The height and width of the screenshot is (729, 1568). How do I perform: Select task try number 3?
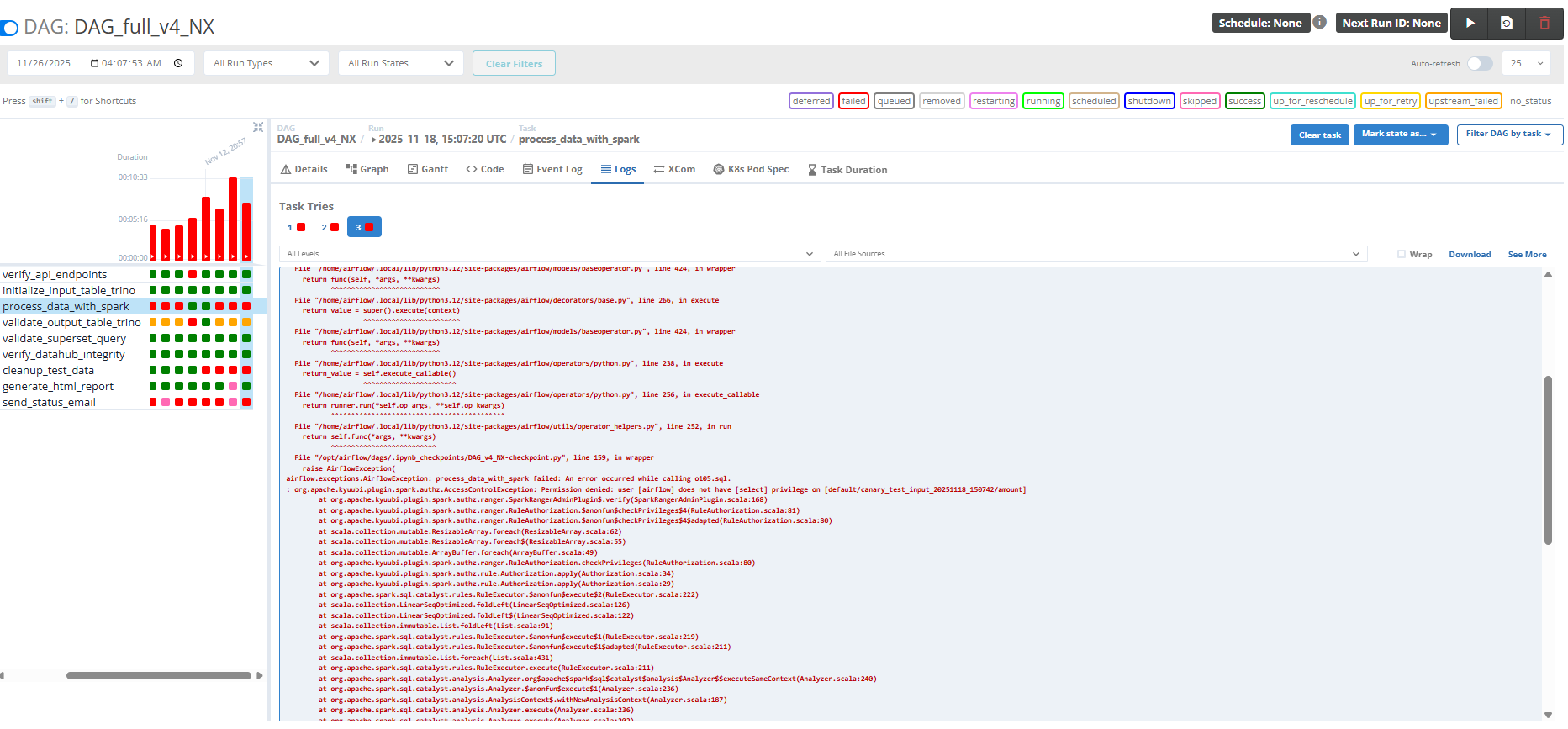coord(364,227)
